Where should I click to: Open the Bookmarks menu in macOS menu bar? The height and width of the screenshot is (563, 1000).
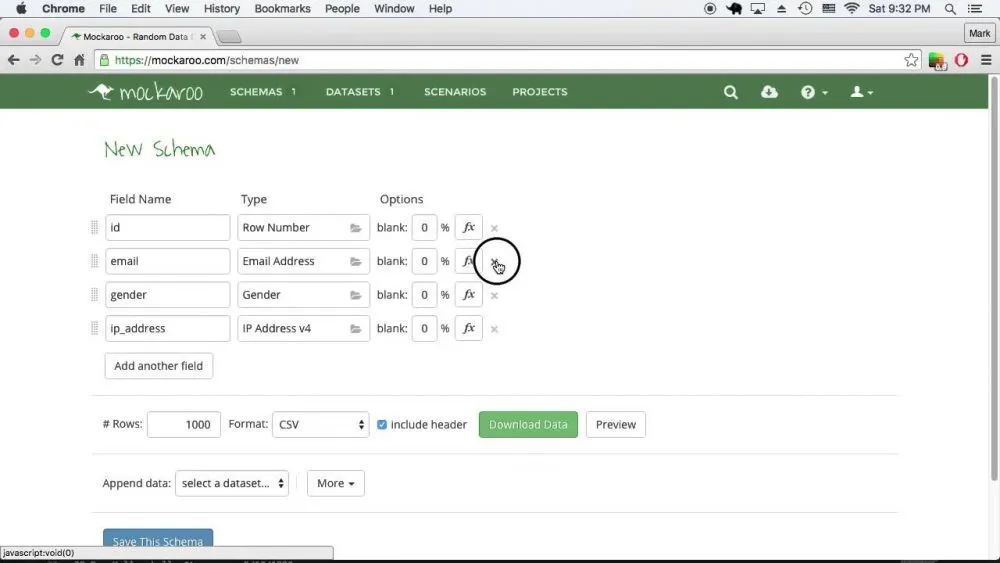point(282,9)
